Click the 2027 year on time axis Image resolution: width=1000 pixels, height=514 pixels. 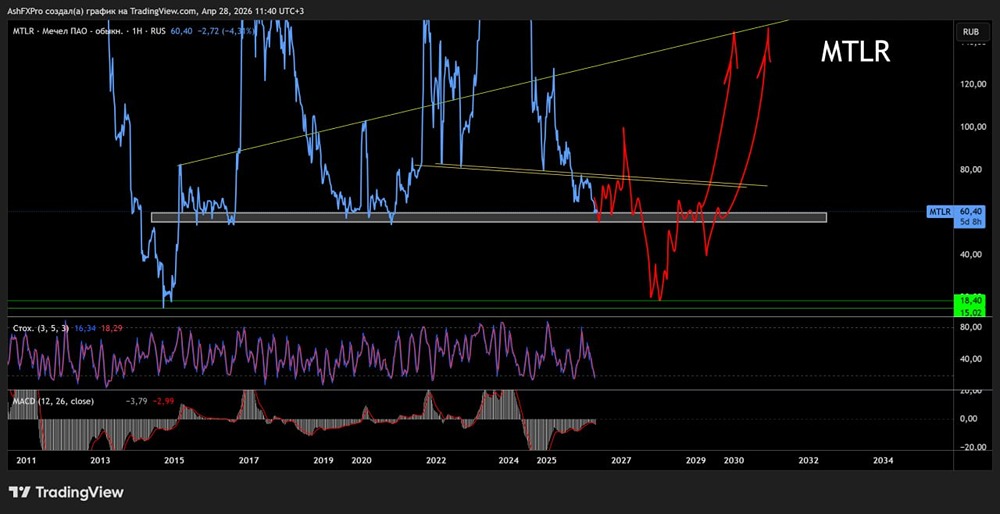point(621,460)
